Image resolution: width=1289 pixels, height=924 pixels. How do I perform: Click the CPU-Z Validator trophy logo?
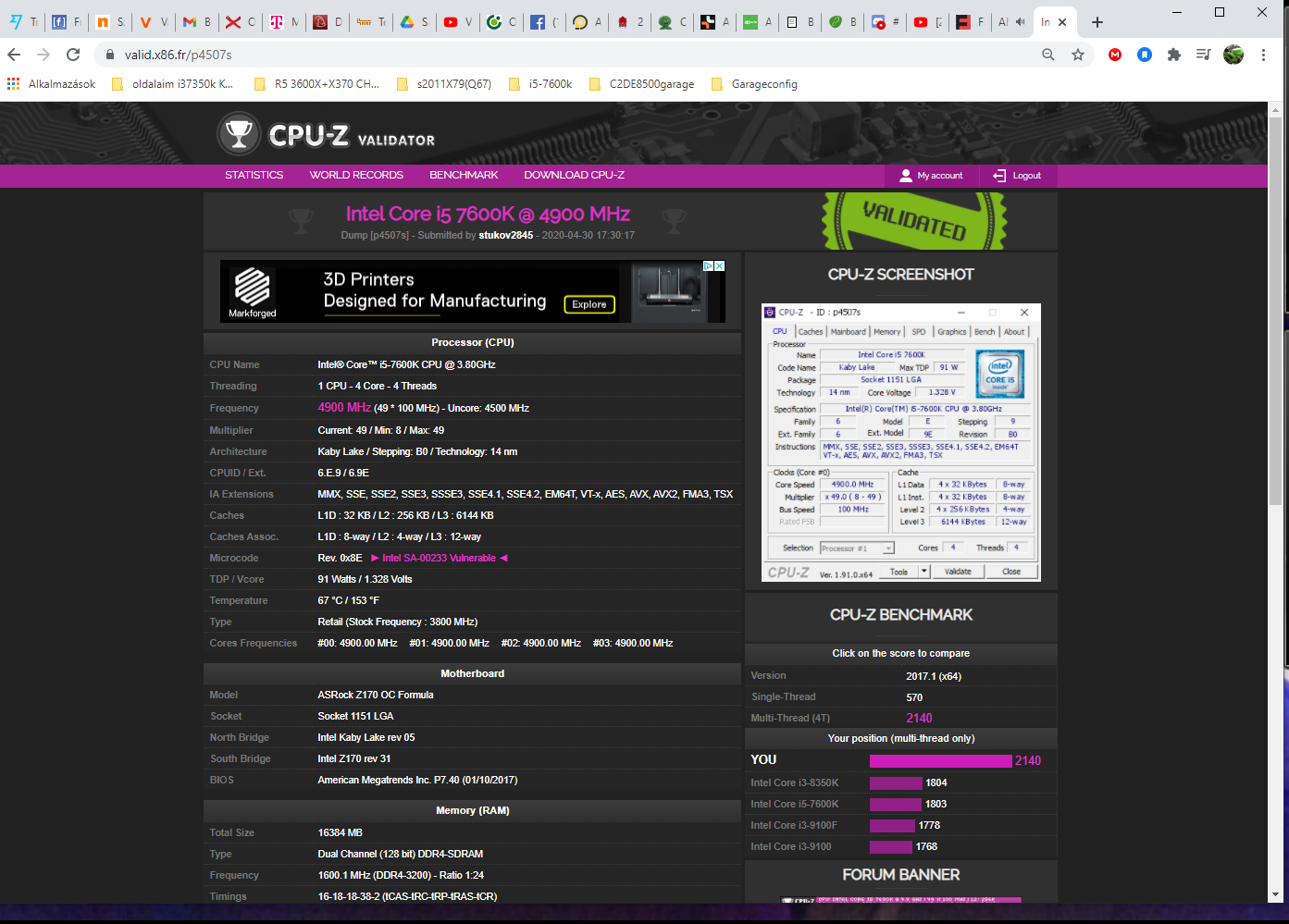pyautogui.click(x=239, y=135)
